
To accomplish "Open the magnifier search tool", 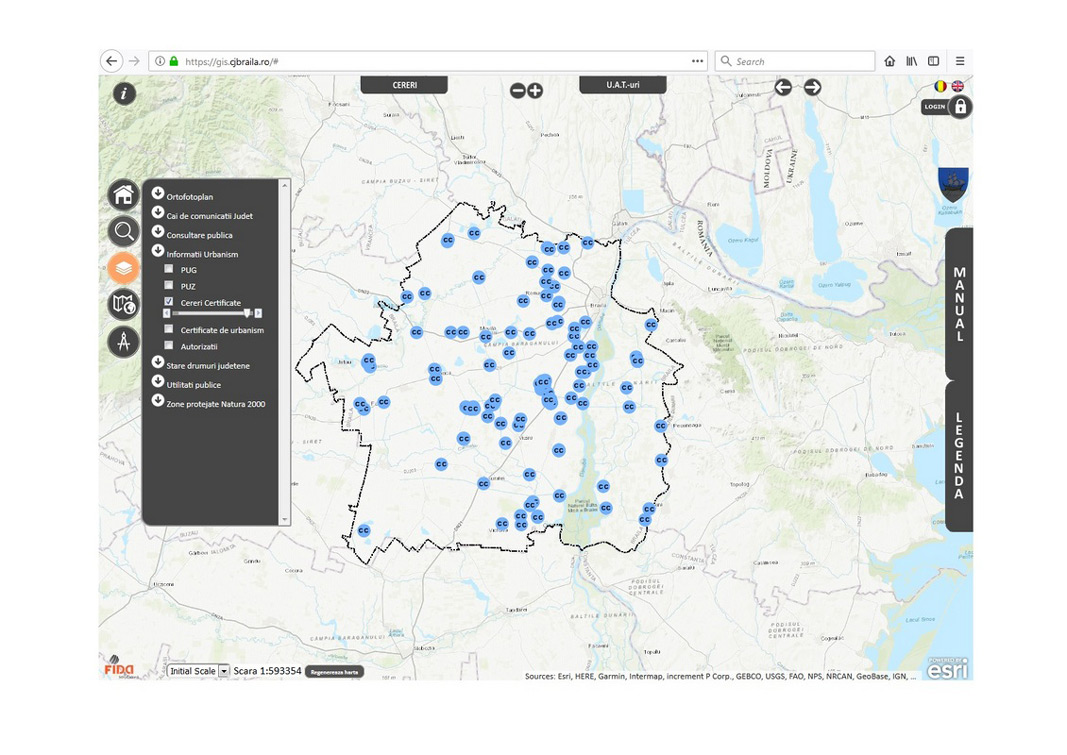I will pyautogui.click(x=124, y=232).
